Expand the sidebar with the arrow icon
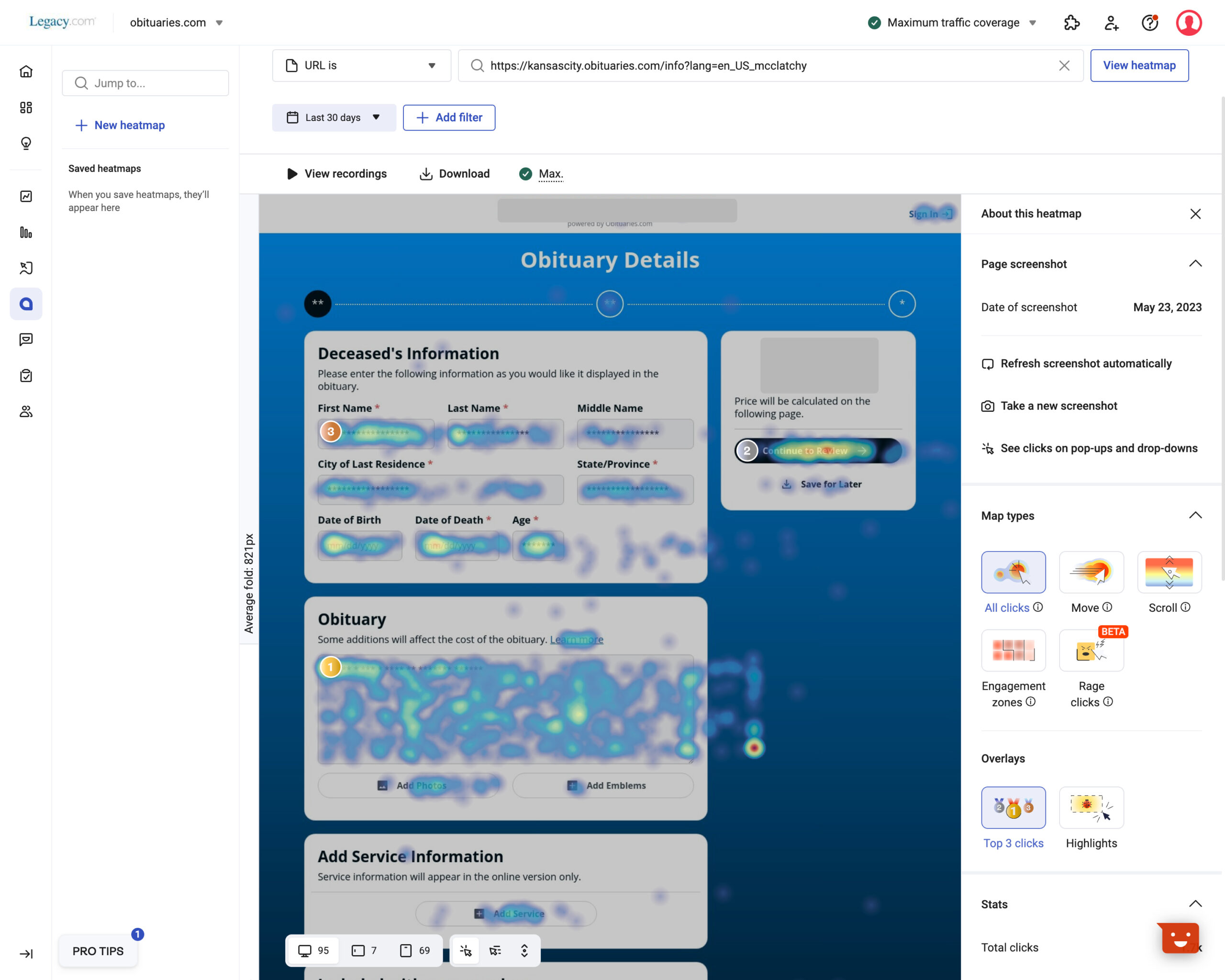Screen dimensions: 1225x980 26,954
